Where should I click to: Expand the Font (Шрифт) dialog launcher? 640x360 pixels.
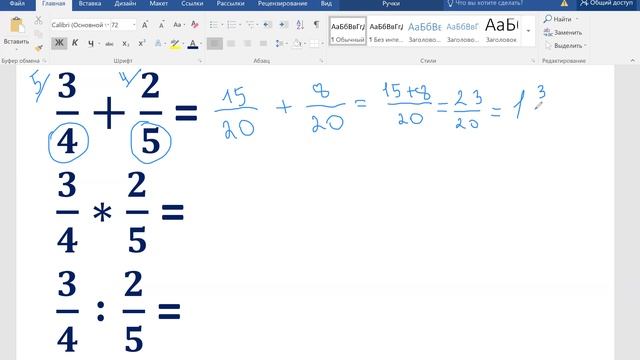[x=200, y=61]
